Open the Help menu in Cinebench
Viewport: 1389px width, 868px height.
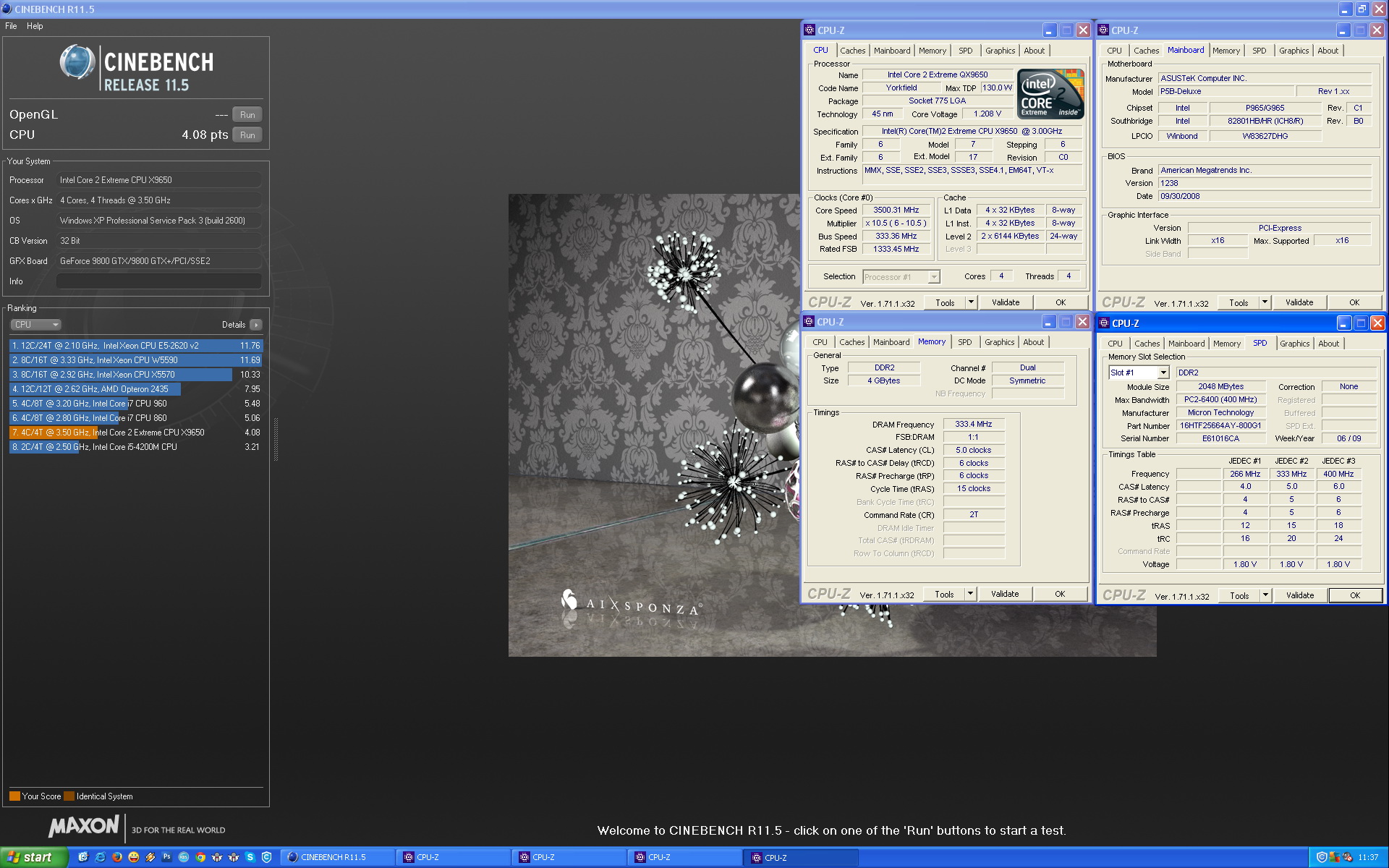pyautogui.click(x=35, y=26)
